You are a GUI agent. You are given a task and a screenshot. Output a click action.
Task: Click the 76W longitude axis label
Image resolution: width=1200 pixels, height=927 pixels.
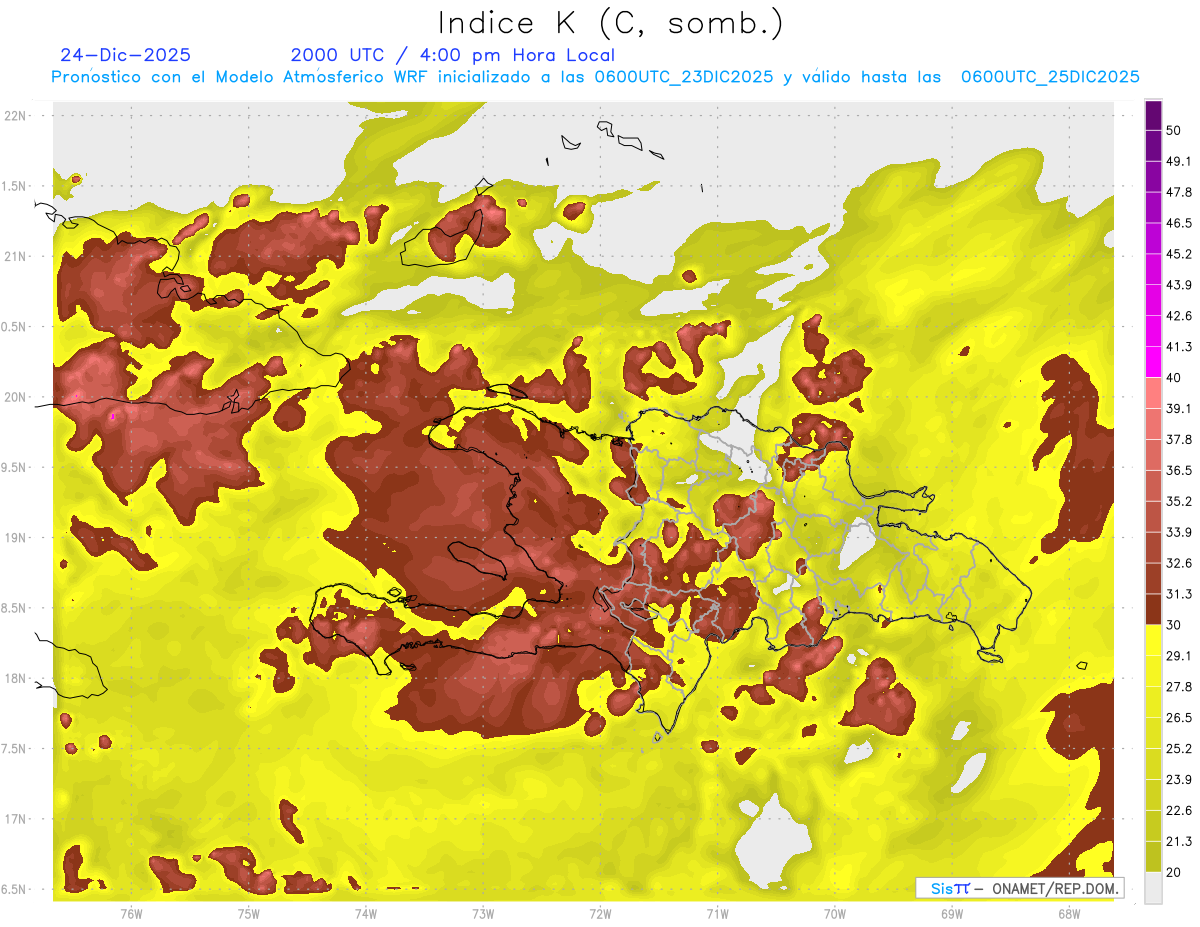click(x=131, y=913)
